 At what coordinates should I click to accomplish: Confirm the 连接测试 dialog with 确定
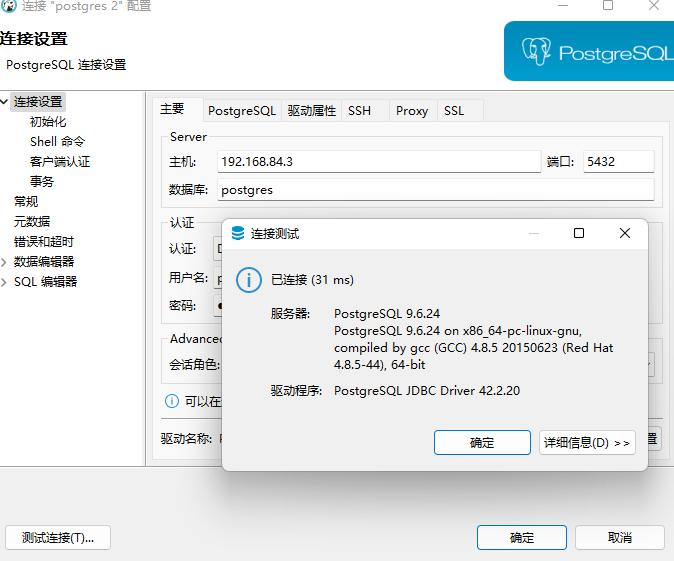(x=482, y=442)
